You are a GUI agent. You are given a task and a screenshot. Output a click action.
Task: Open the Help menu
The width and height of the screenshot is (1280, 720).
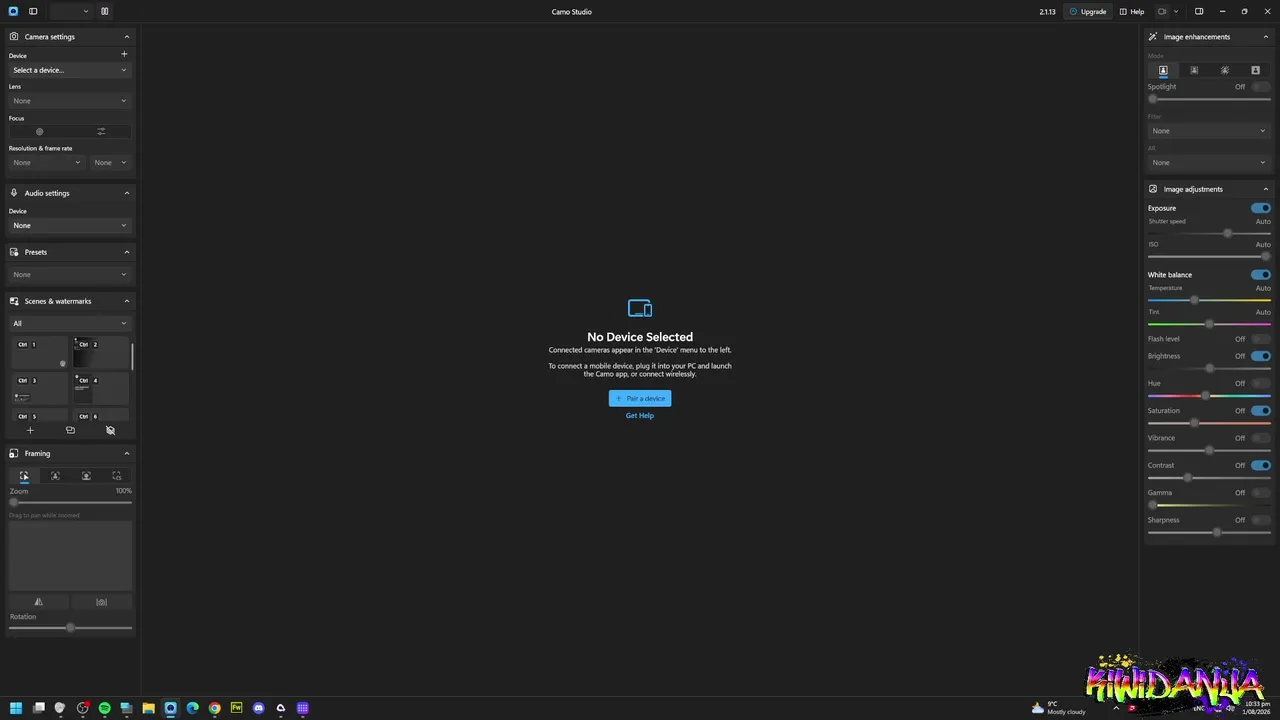click(1132, 11)
